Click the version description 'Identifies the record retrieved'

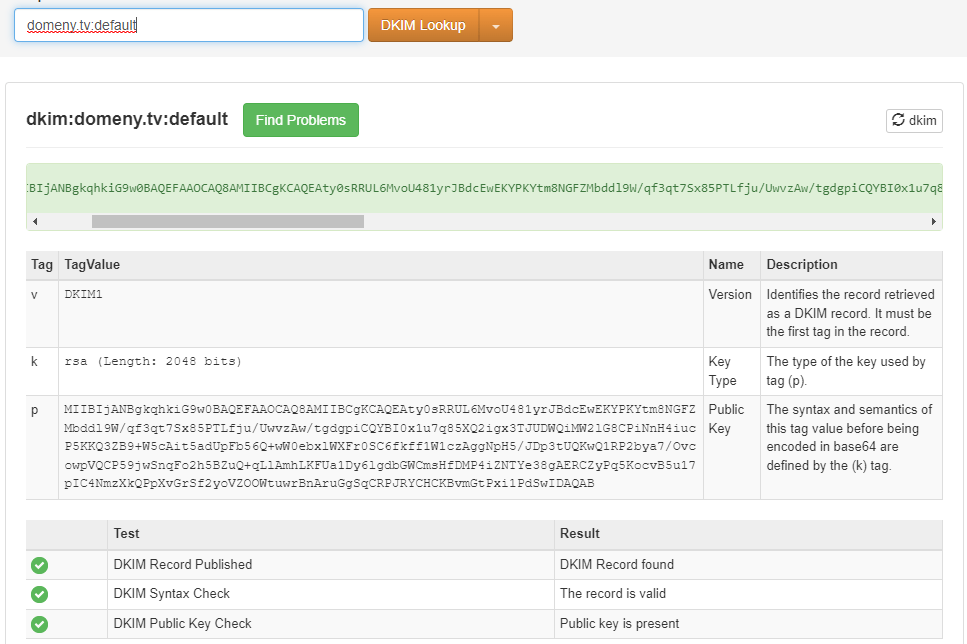coord(850,313)
